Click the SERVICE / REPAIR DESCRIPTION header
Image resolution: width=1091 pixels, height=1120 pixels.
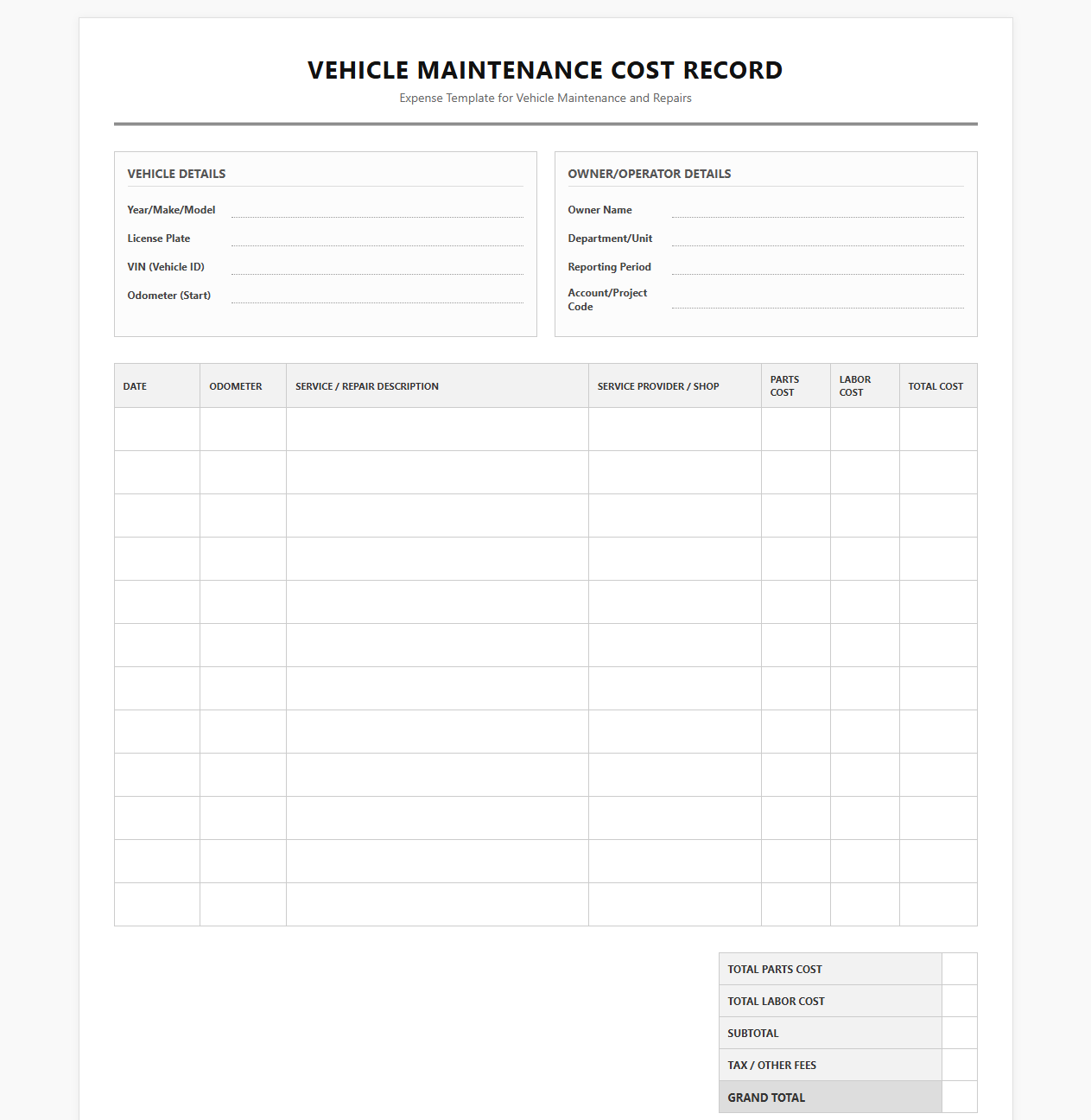[438, 386]
